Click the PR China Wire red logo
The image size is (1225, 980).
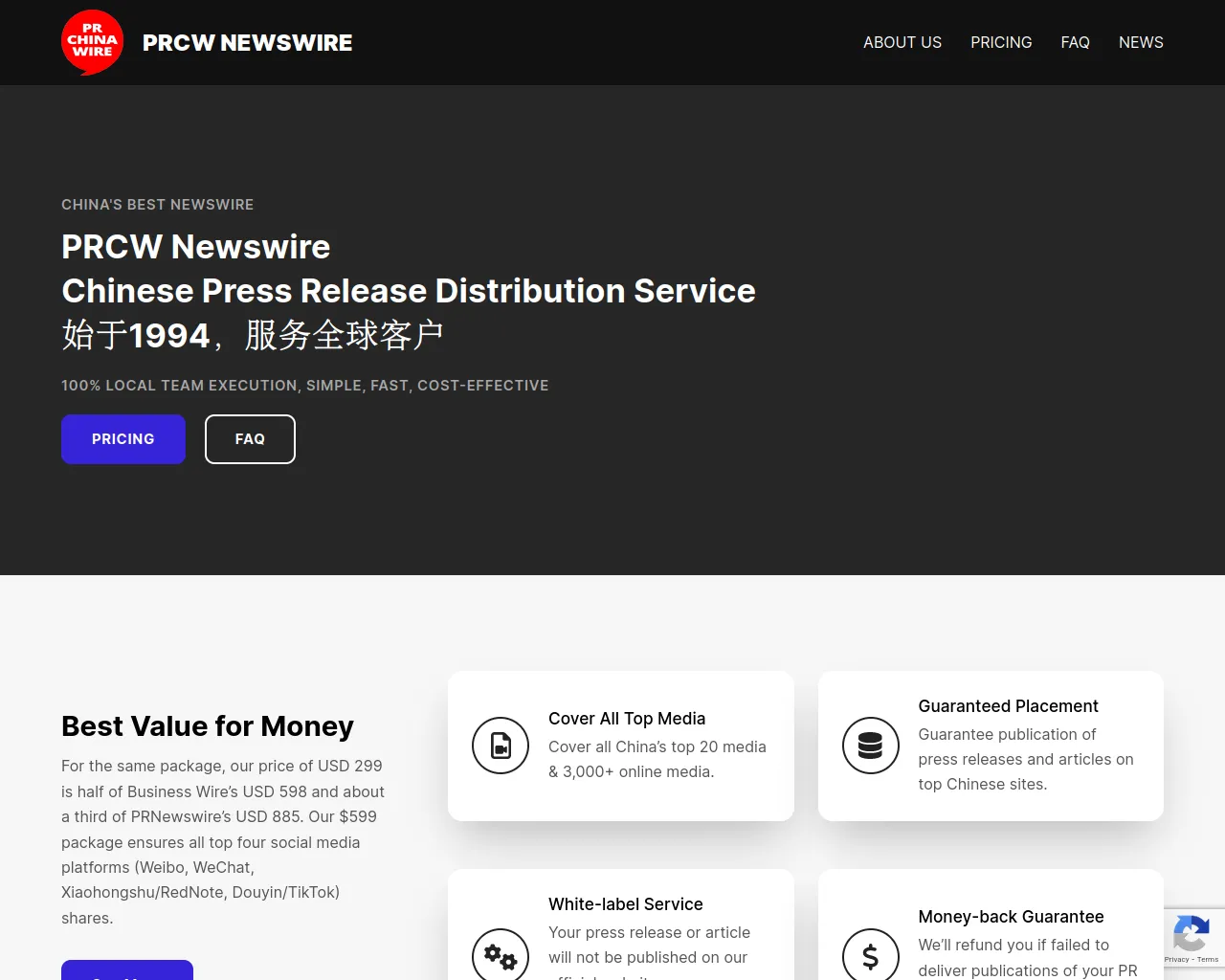click(93, 42)
